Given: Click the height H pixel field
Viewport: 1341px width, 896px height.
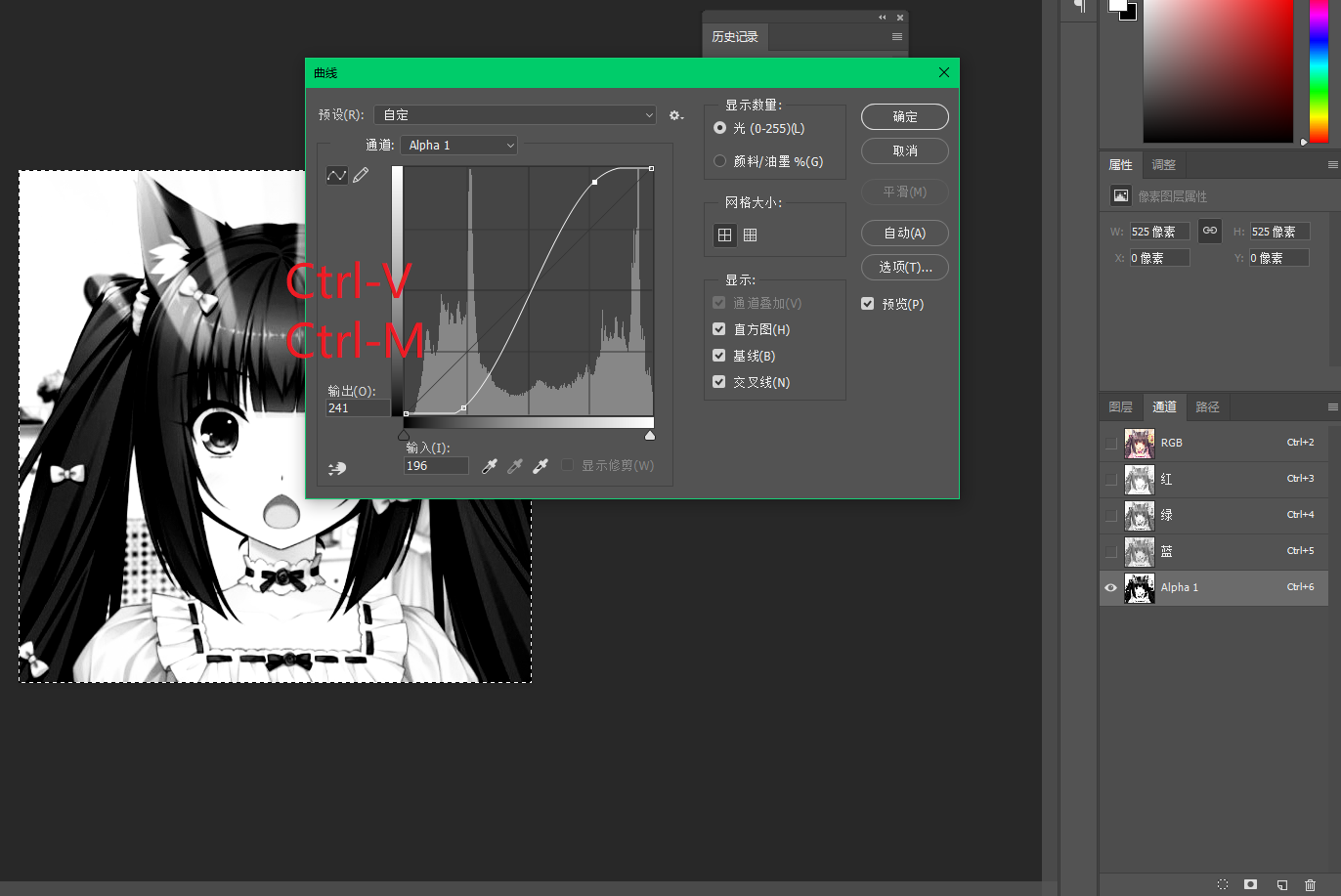Looking at the screenshot, I should tap(1279, 232).
